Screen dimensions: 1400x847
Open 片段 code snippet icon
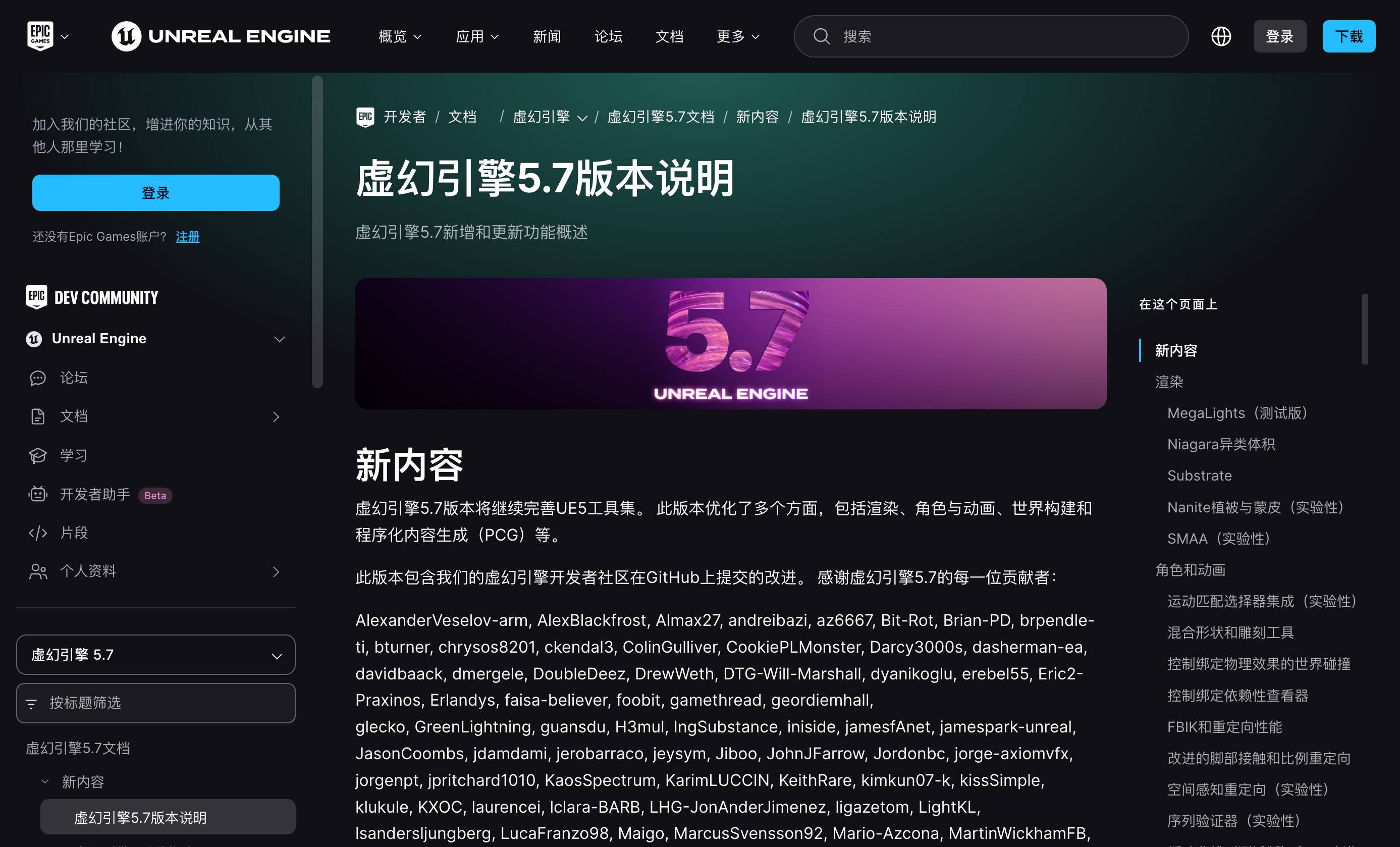pyautogui.click(x=37, y=533)
